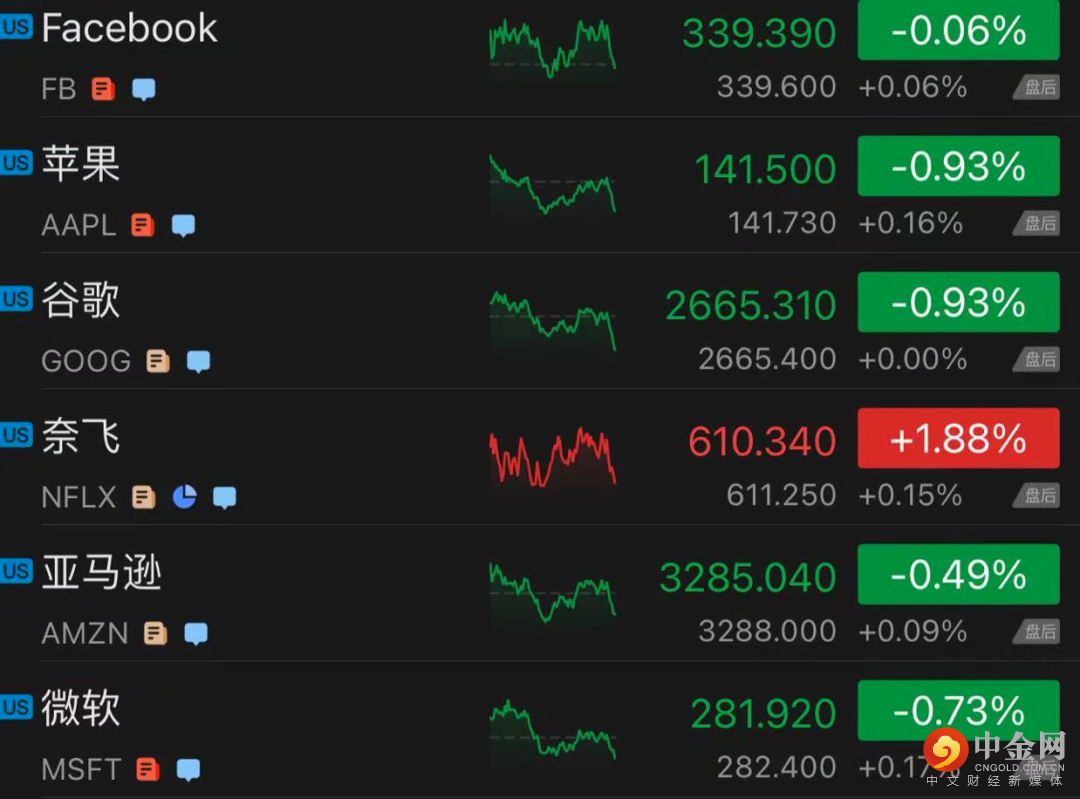Toggle Facebook's -0.06% change badge
1080x799 pixels.
pos(958,31)
